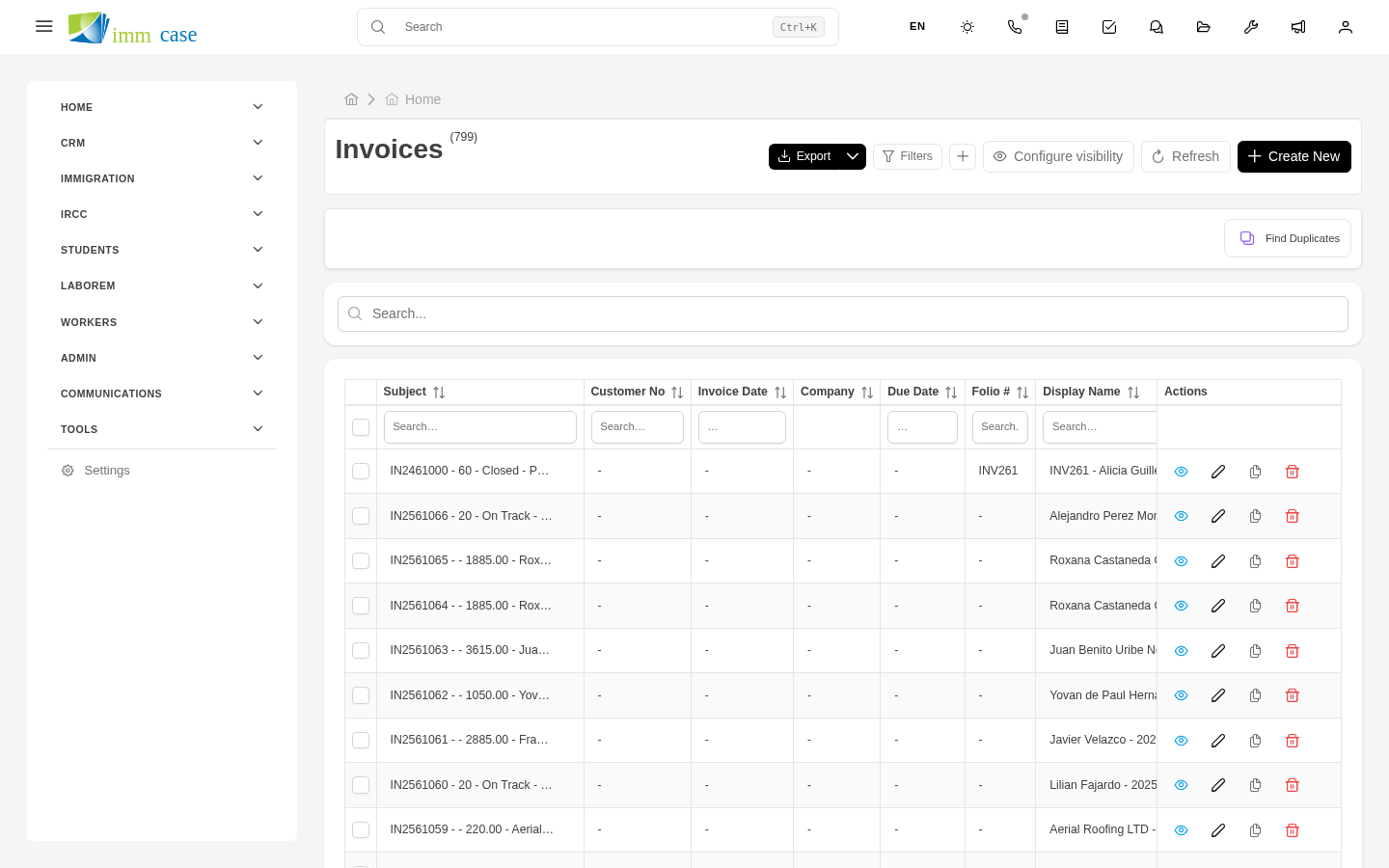Image resolution: width=1389 pixels, height=868 pixels.
Task: Focus the global Search box with Ctrl+K
Action: tap(598, 27)
